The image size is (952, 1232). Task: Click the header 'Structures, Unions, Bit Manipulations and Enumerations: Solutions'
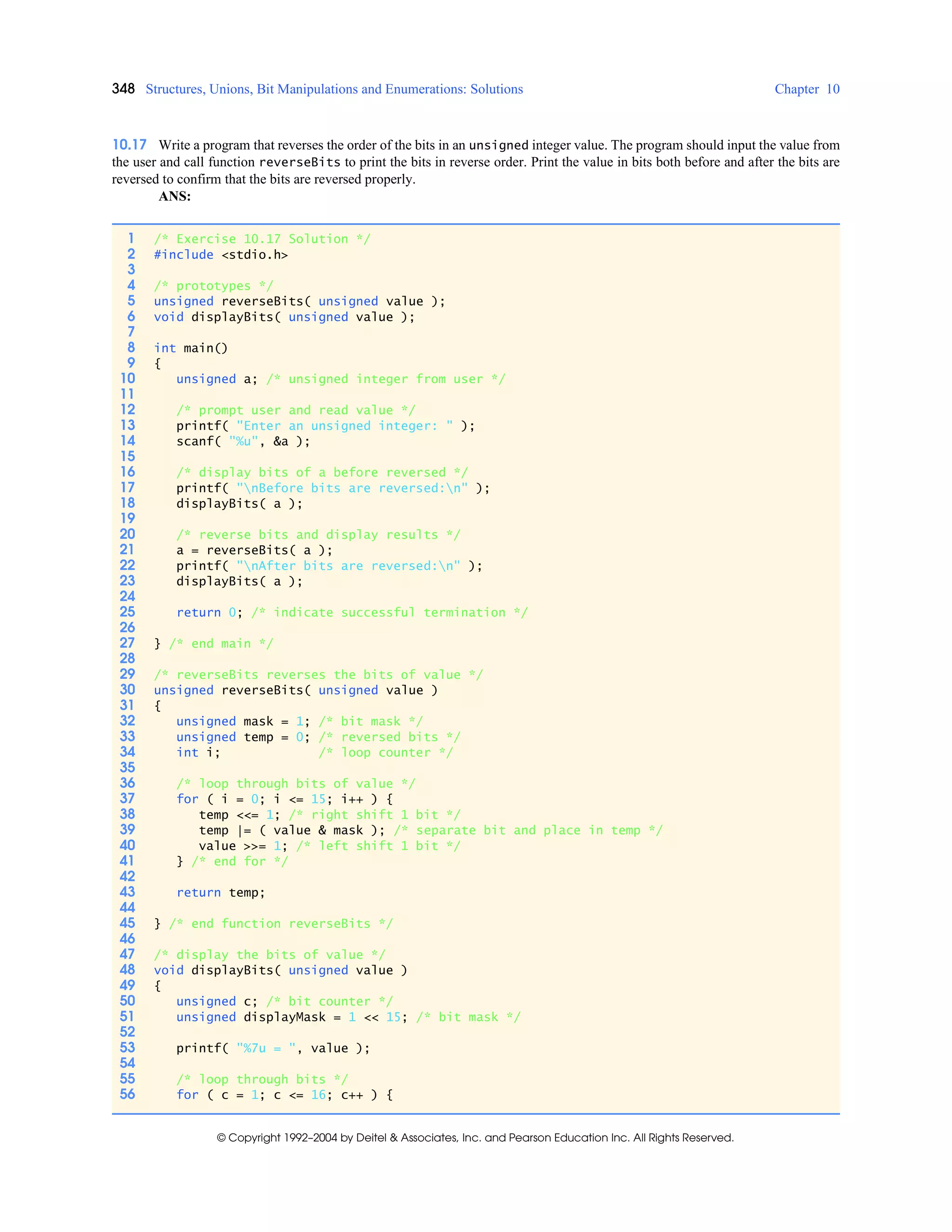[334, 89]
